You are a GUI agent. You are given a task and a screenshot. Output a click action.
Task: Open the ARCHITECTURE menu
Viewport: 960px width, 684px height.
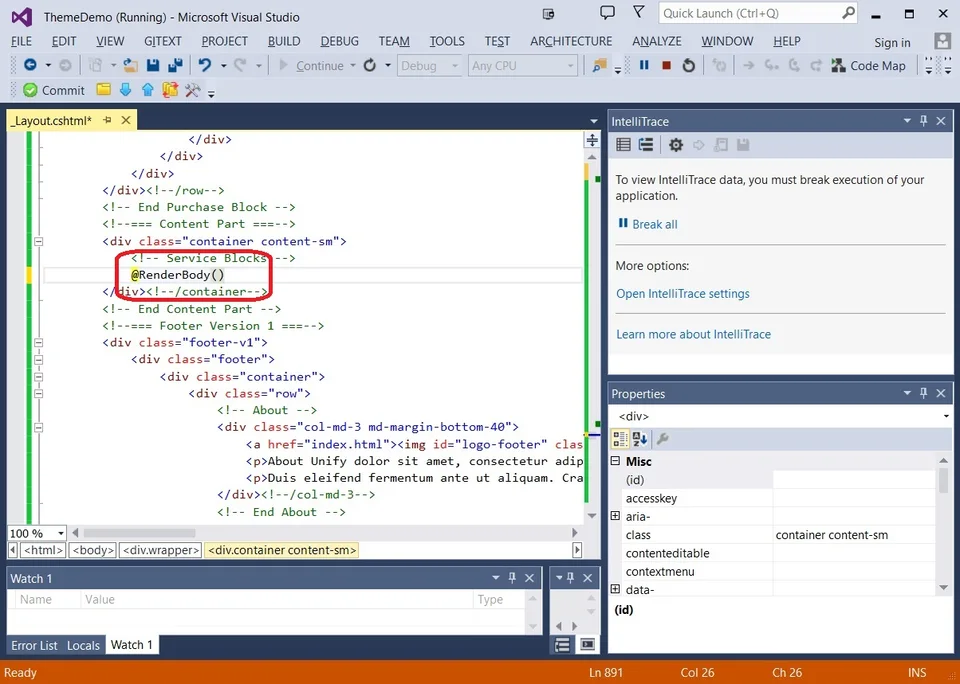[x=571, y=41]
